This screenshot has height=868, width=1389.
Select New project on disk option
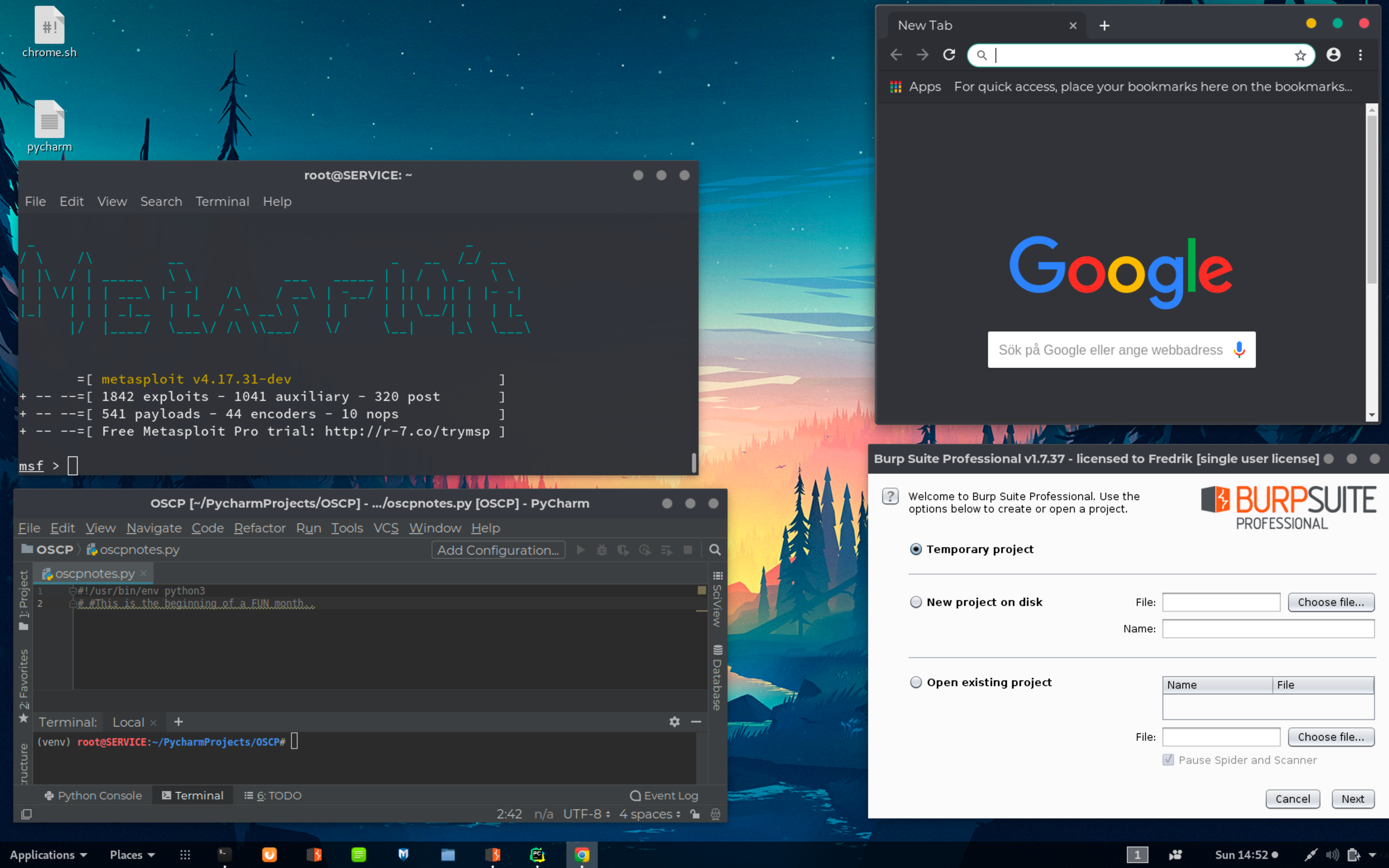coord(916,602)
